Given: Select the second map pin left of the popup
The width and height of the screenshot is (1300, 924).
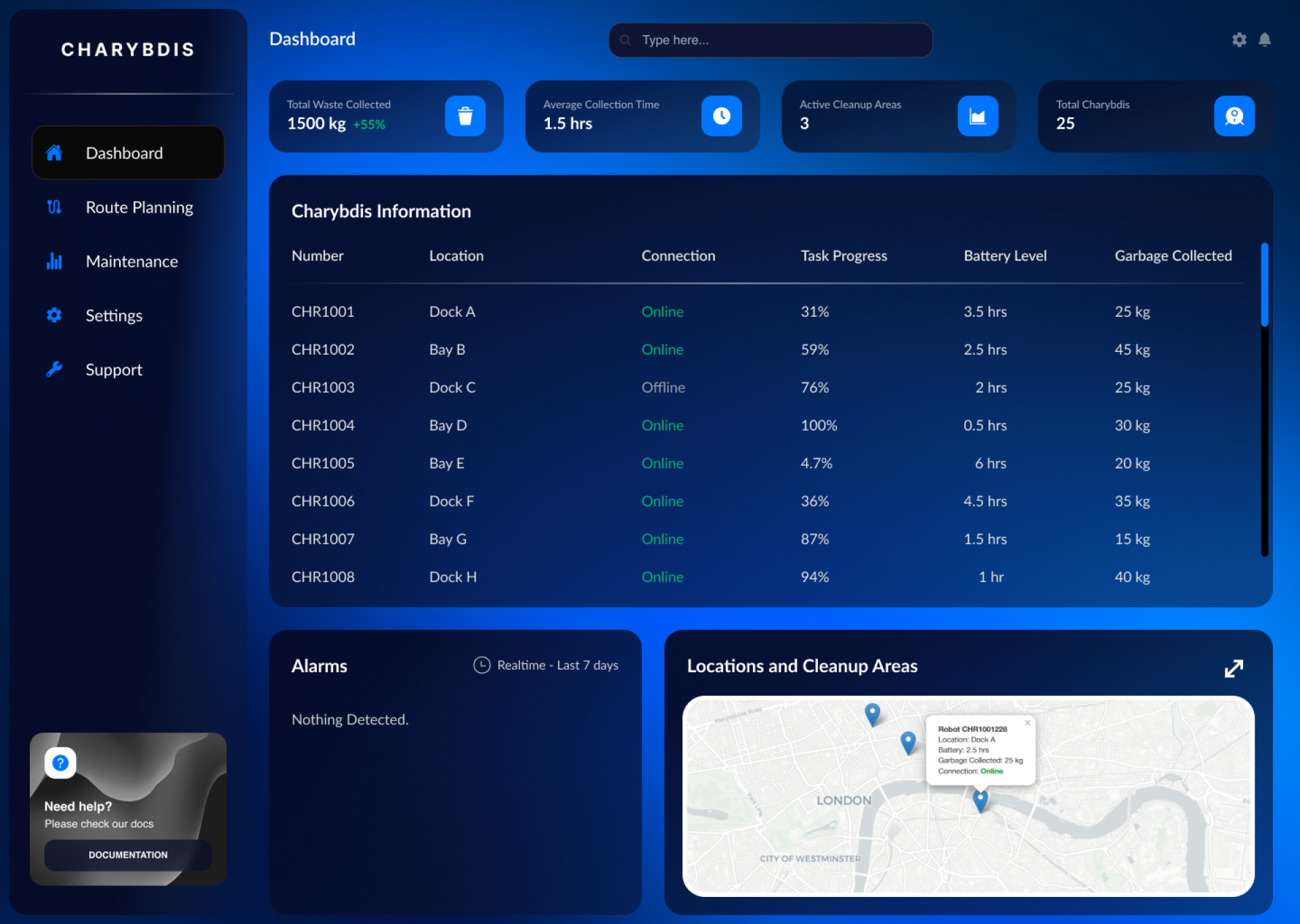Looking at the screenshot, I should click(x=908, y=743).
